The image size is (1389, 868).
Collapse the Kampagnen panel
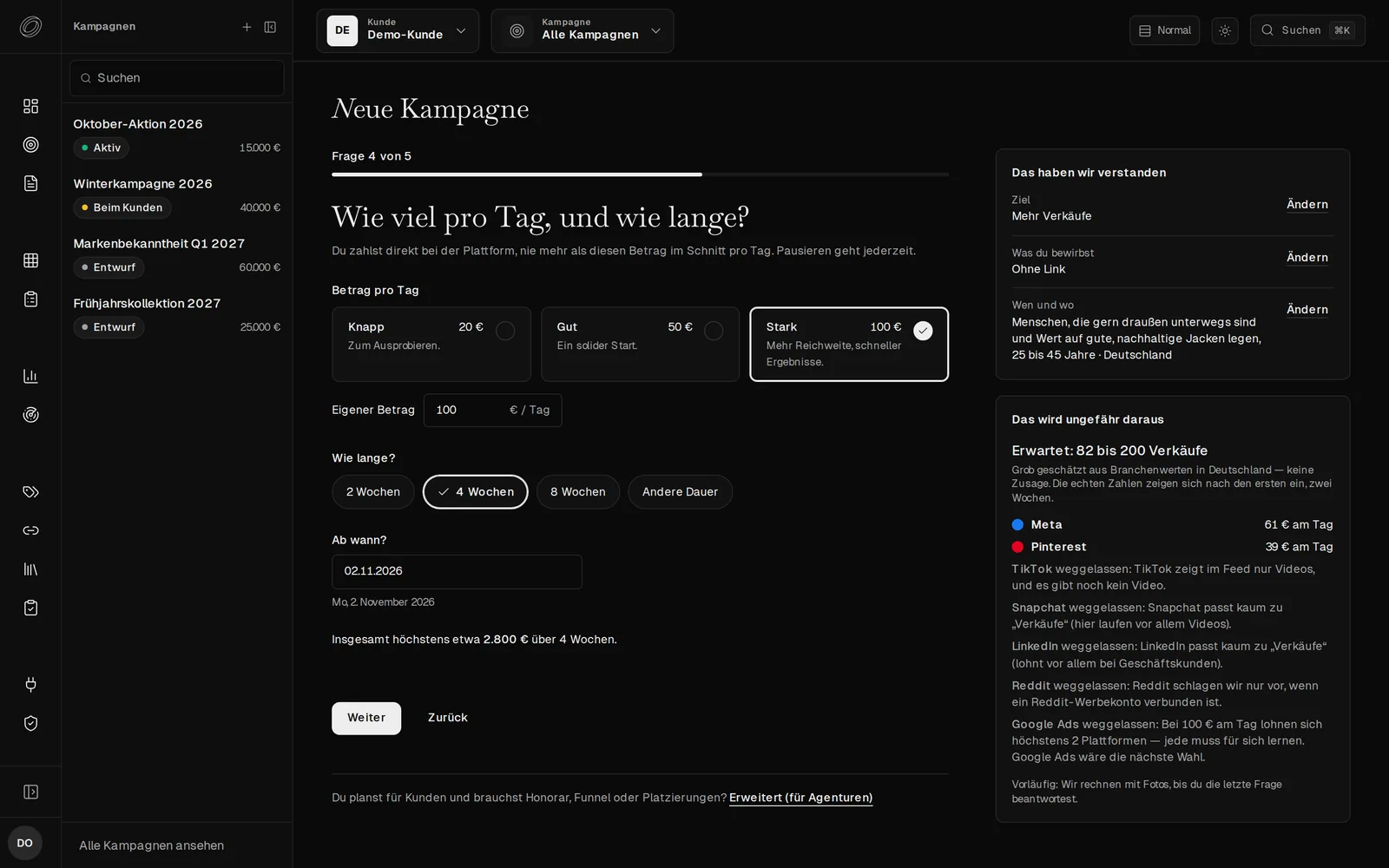(270, 27)
